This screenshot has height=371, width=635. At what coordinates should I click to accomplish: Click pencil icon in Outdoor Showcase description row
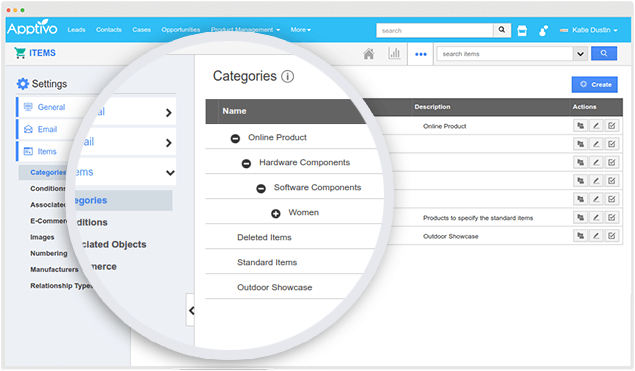pyautogui.click(x=596, y=235)
